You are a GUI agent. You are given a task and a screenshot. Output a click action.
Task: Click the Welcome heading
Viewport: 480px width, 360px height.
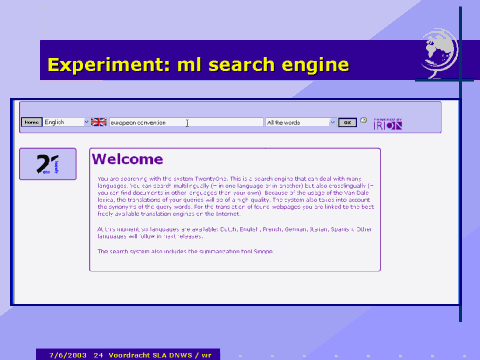point(128,159)
